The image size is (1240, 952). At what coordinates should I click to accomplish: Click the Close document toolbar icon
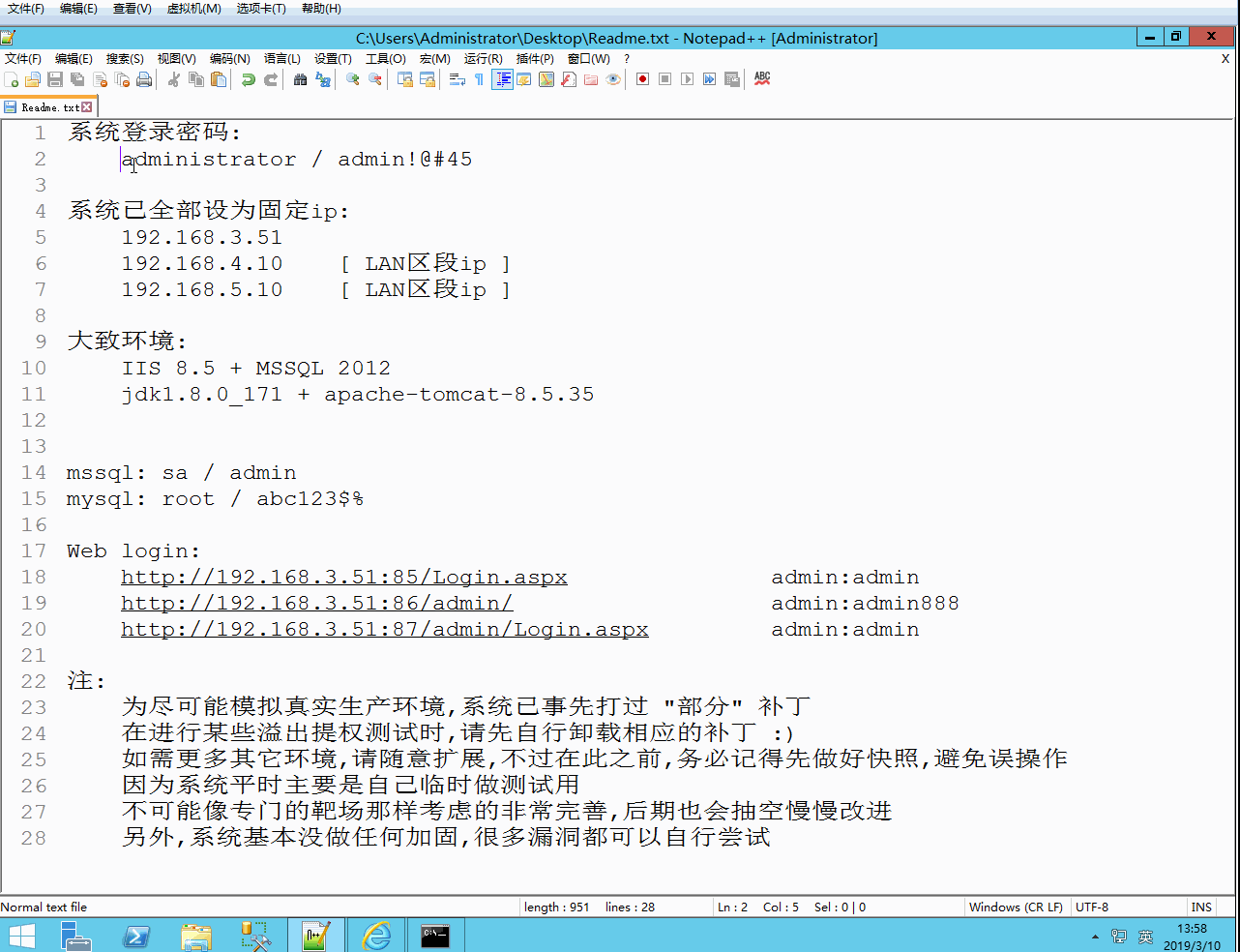click(x=100, y=79)
